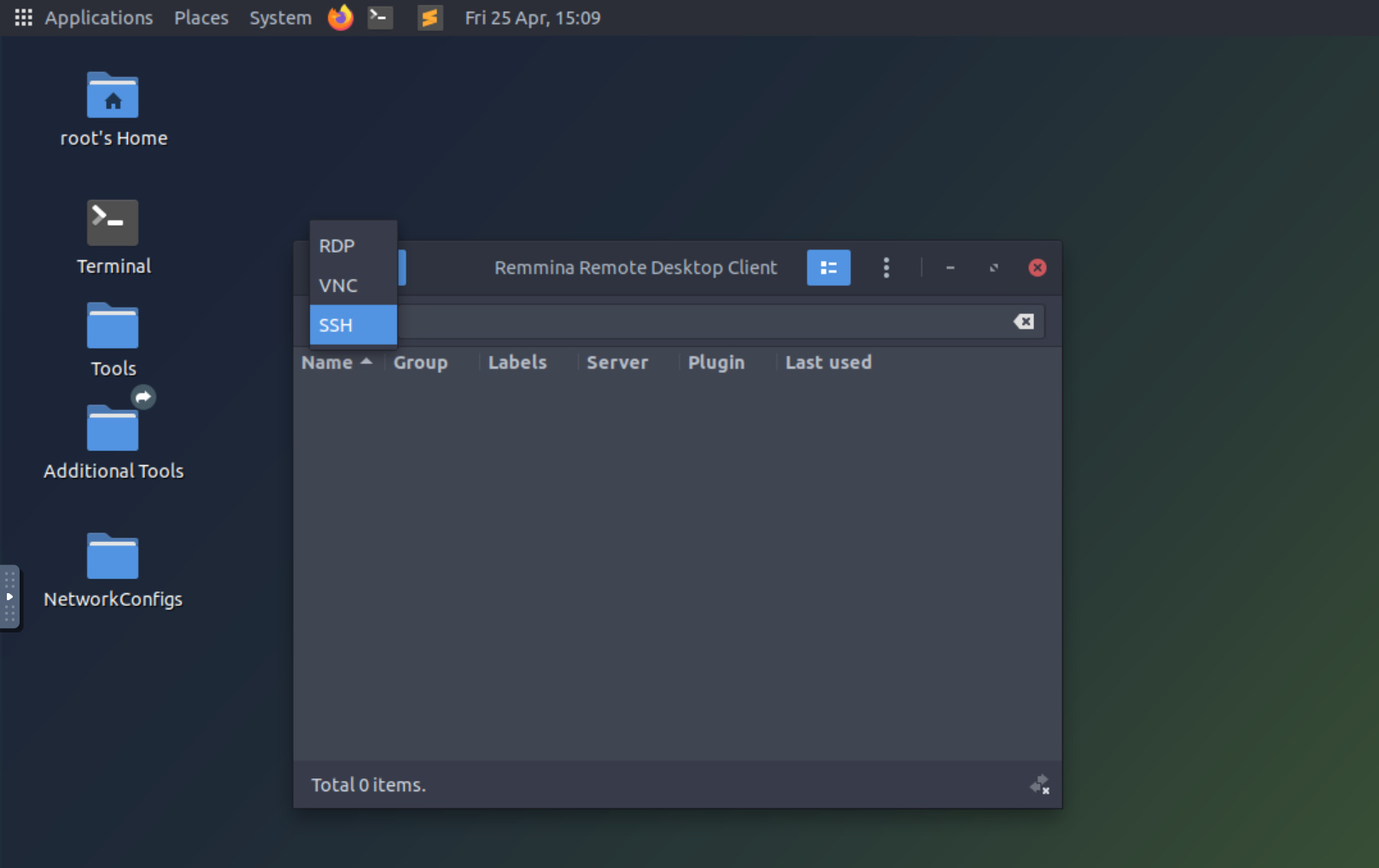Sort connections by Last used column

(x=828, y=363)
